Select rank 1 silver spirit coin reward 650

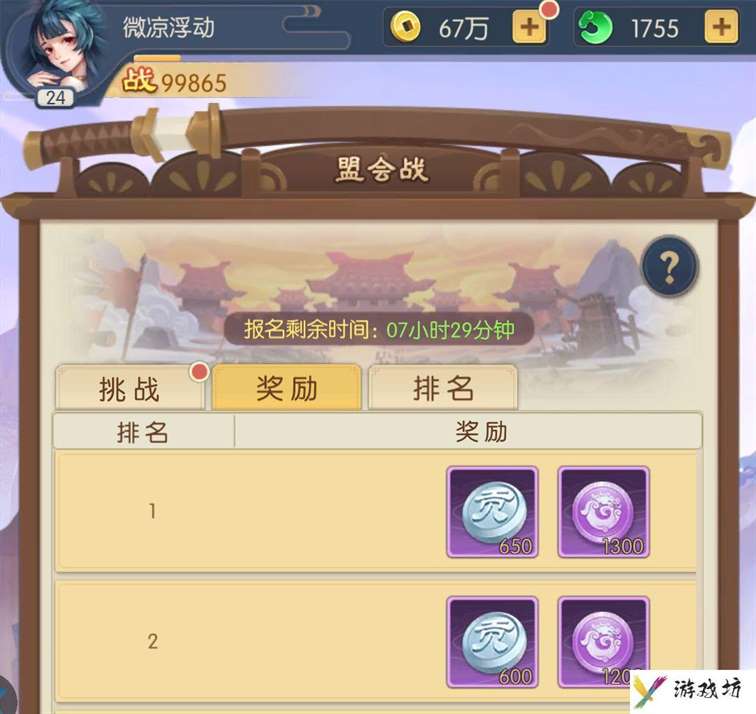[492, 512]
